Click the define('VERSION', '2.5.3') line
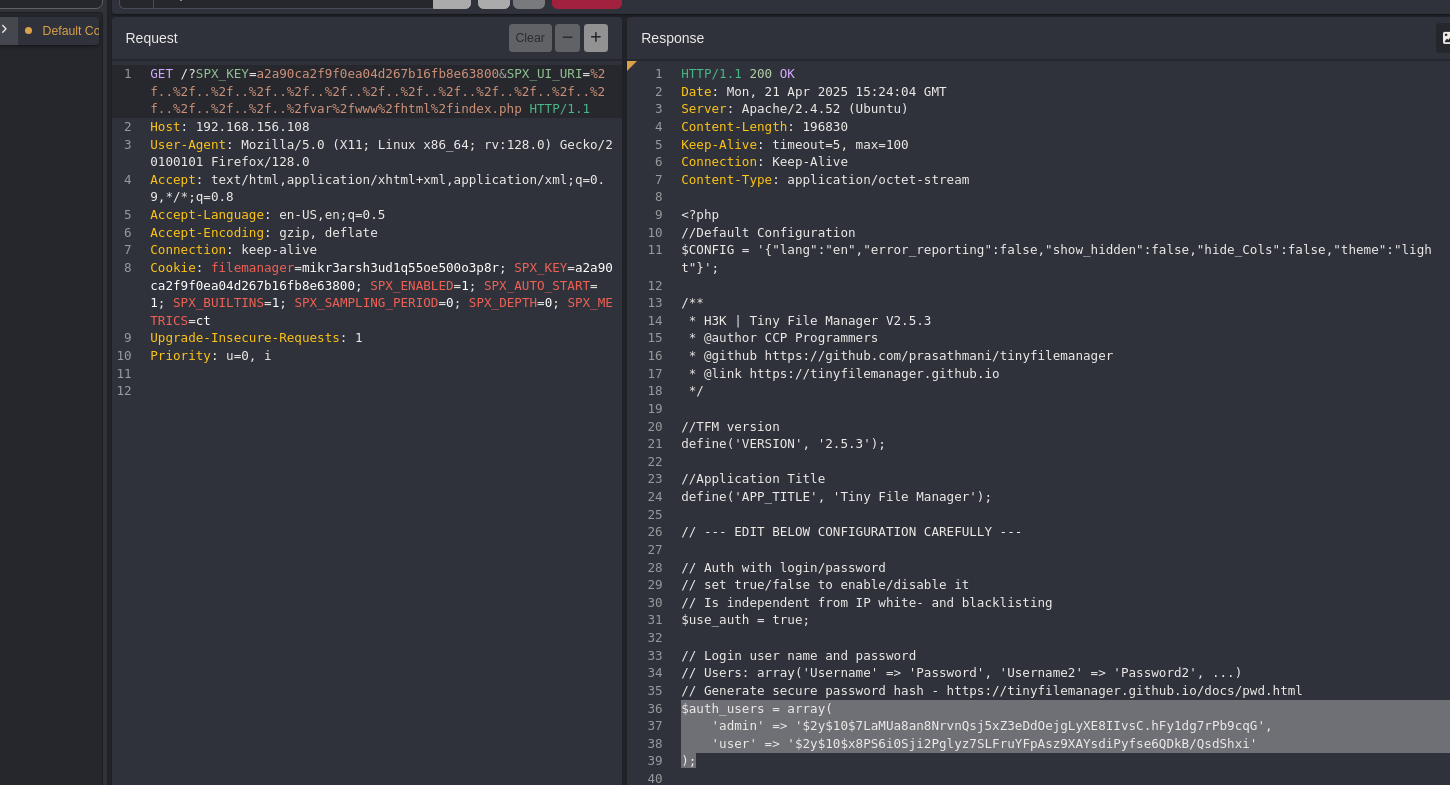The width and height of the screenshot is (1450, 785). pyautogui.click(x=783, y=444)
